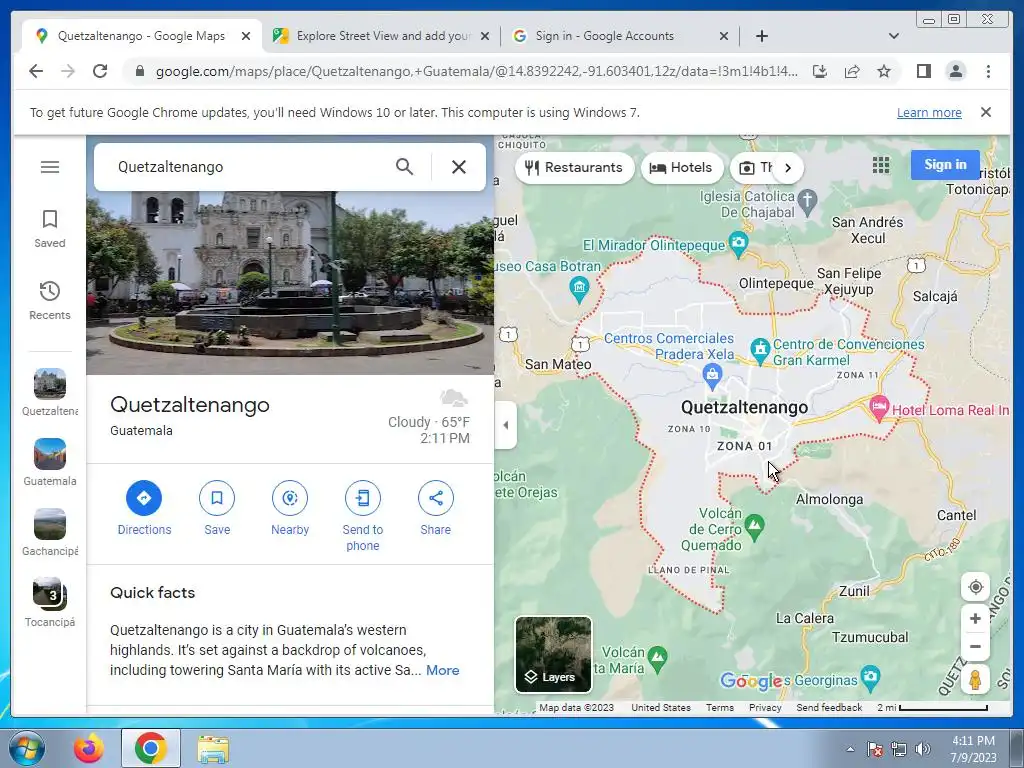The image size is (1024, 768).
Task: Open the Google apps grid icon
Action: point(881,165)
